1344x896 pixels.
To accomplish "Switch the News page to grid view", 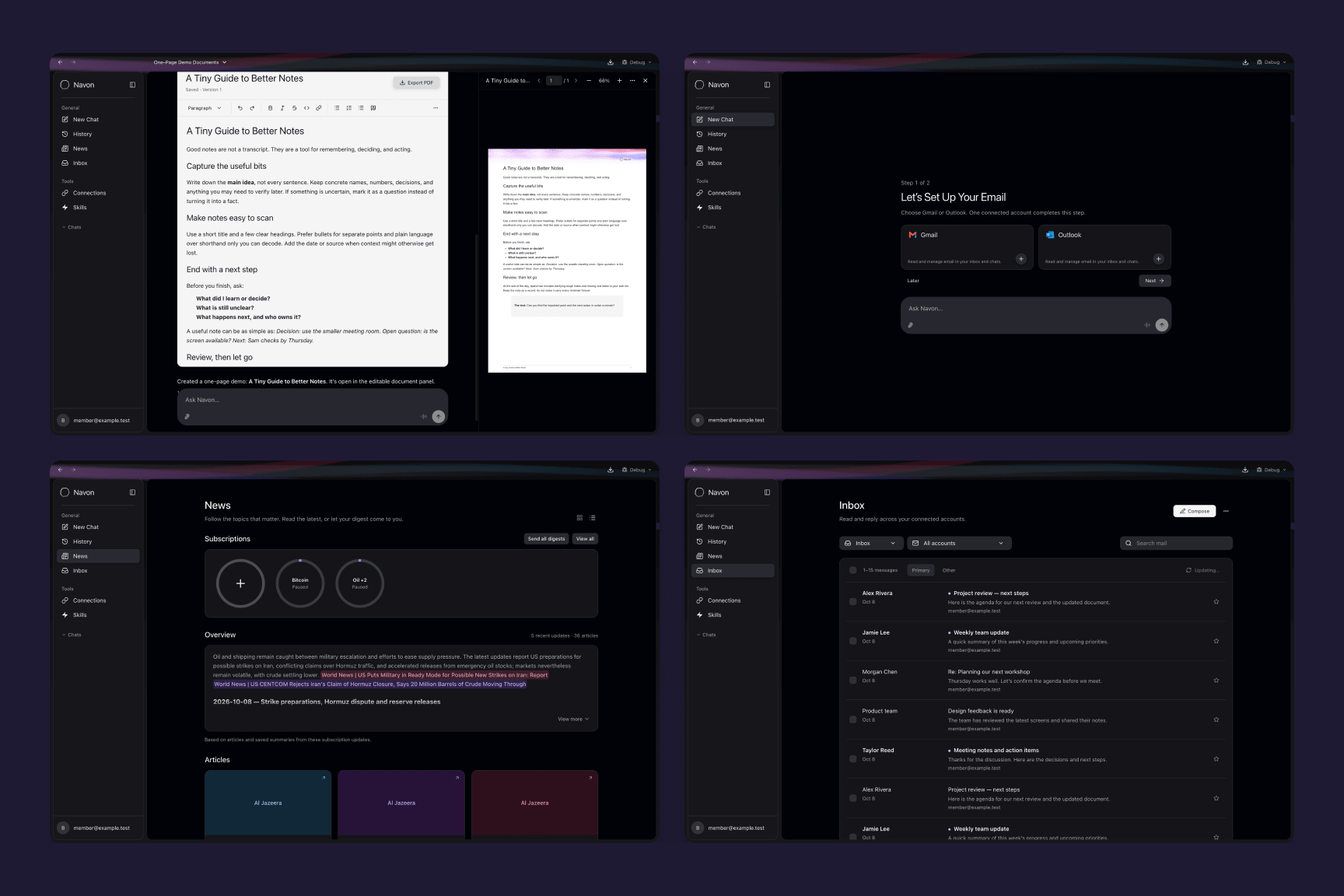I will coord(579,518).
